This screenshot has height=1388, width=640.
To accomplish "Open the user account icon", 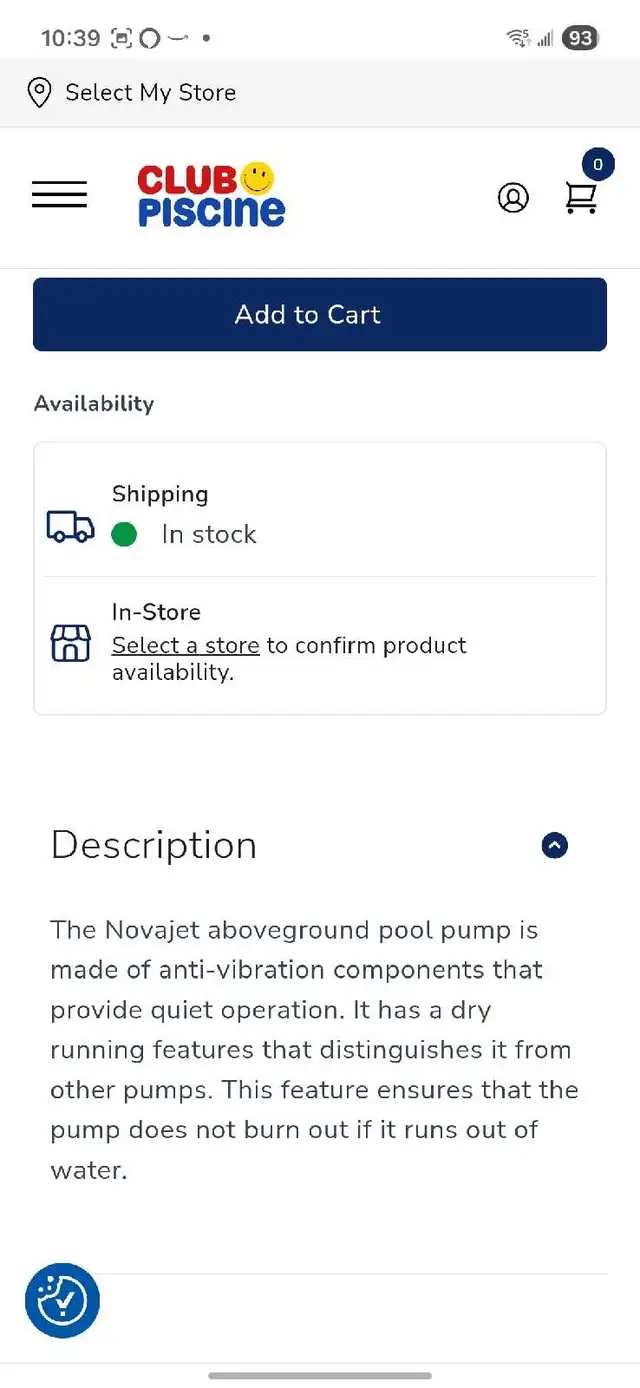I will pyautogui.click(x=513, y=198).
